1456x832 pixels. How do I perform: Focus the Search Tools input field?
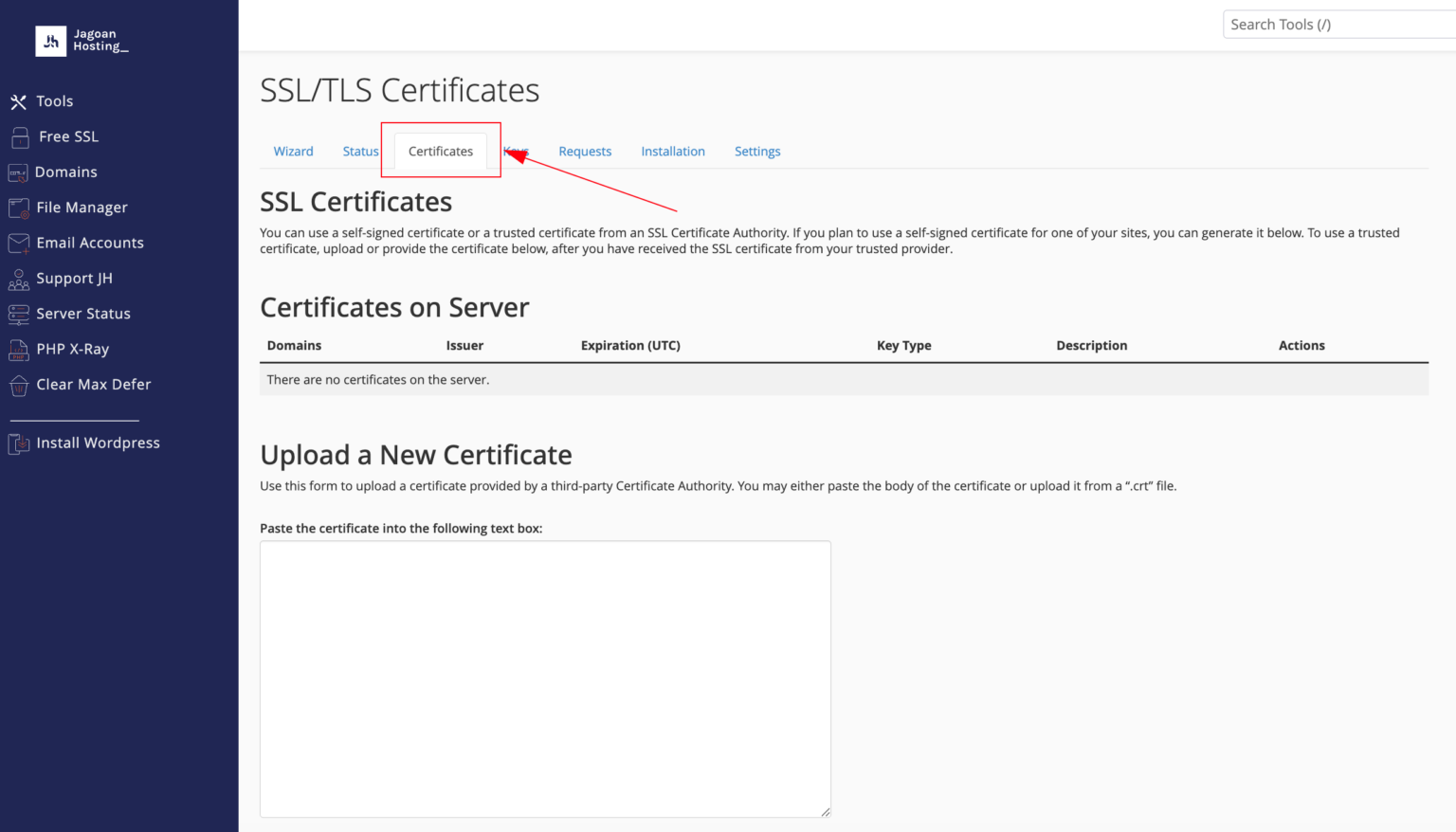click(1339, 25)
